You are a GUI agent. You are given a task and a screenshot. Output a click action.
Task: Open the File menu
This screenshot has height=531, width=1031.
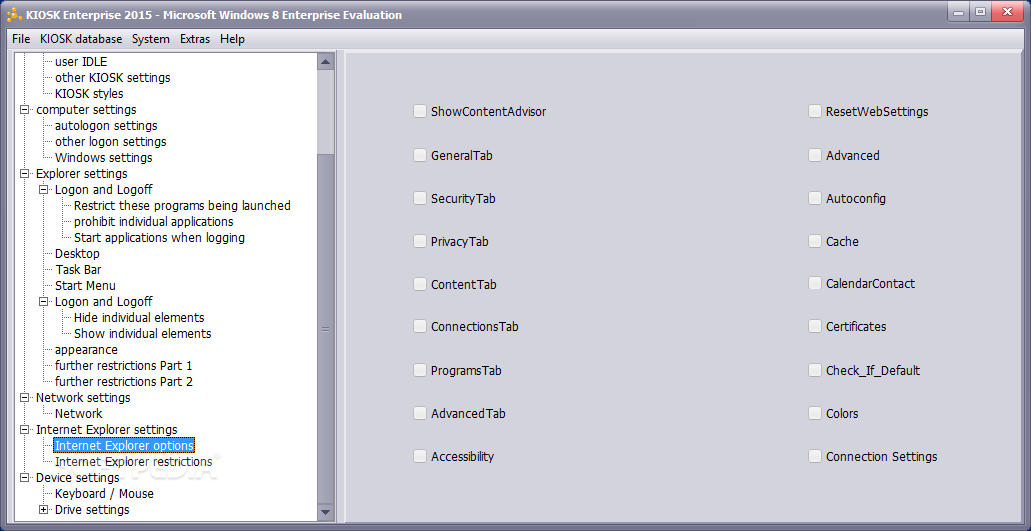21,39
